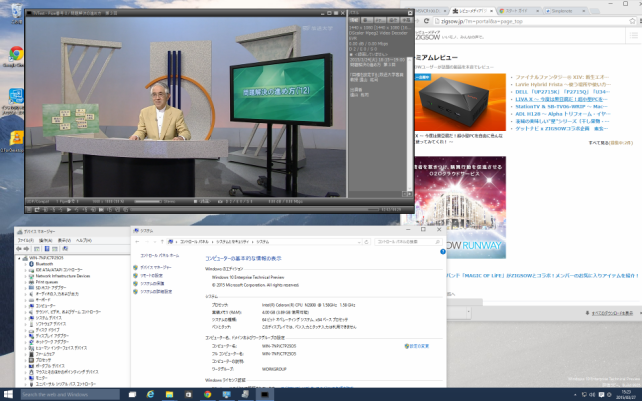Click the デバイス マネージャー link in System window
642x401 pixels.
pyautogui.click(x=156, y=267)
